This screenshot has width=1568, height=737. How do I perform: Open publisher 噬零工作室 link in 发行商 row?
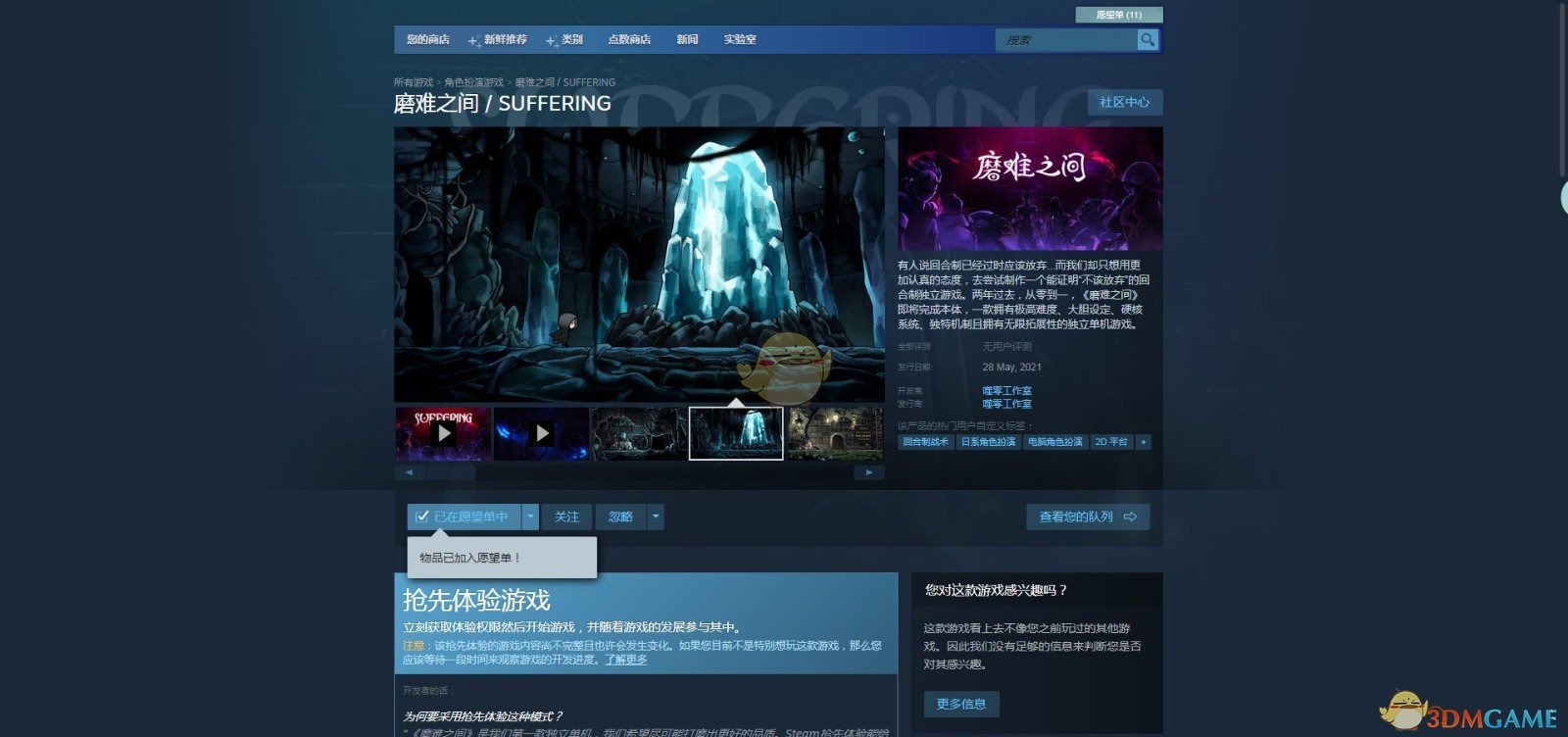coord(1007,404)
